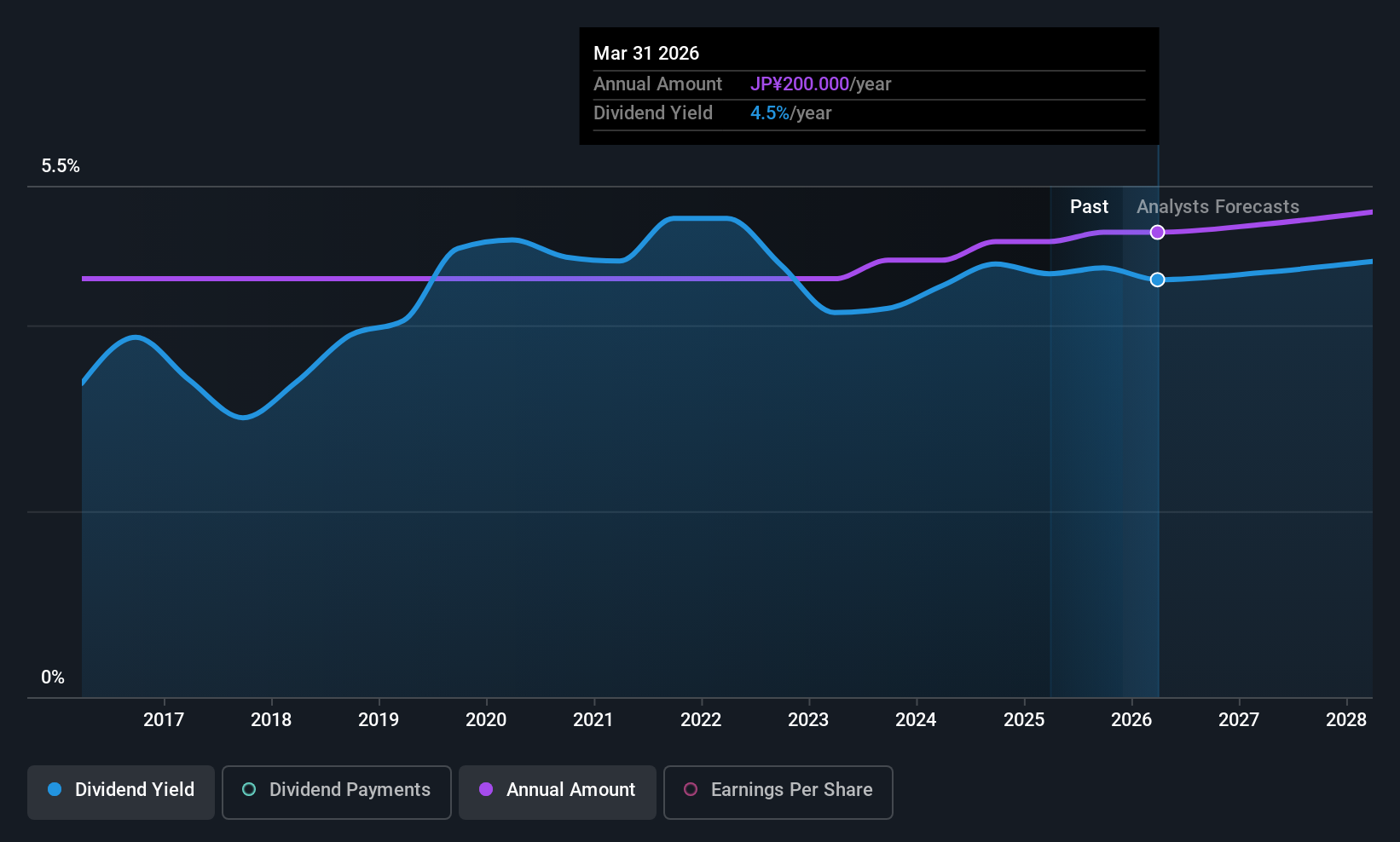The image size is (1400, 842).
Task: Click the Dividend Yield tooltip row label
Action: tap(653, 113)
